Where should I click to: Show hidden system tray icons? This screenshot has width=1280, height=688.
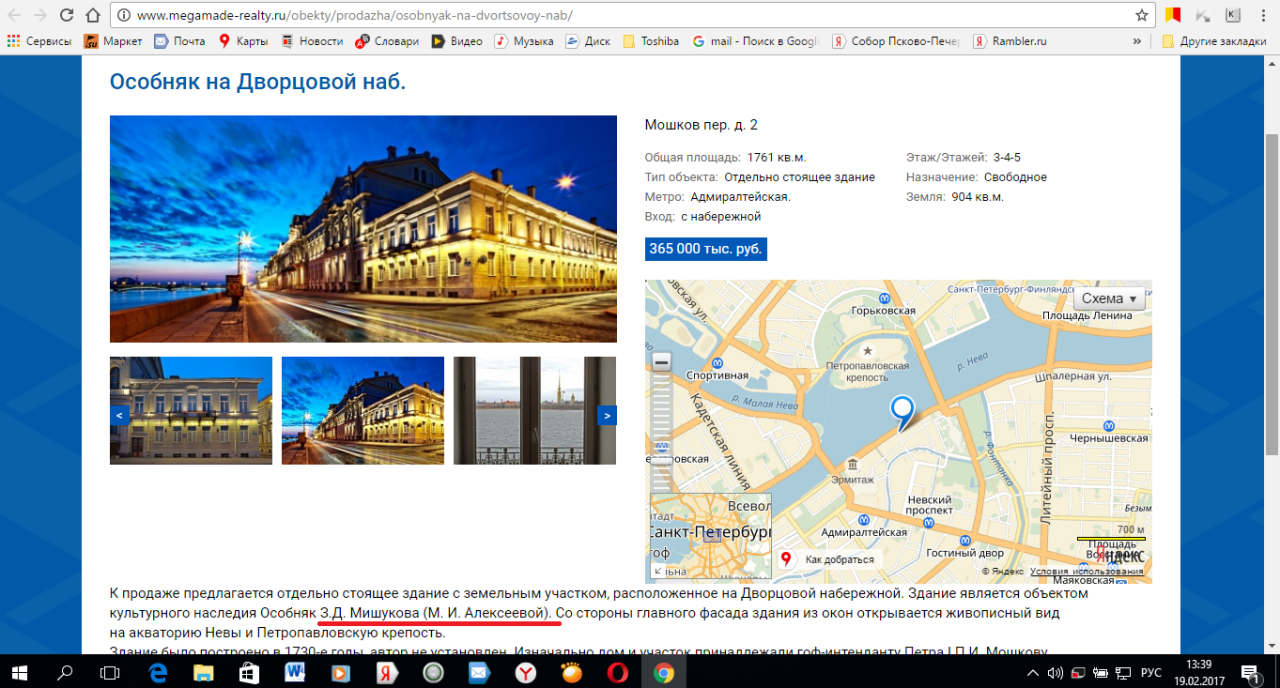click(1033, 673)
